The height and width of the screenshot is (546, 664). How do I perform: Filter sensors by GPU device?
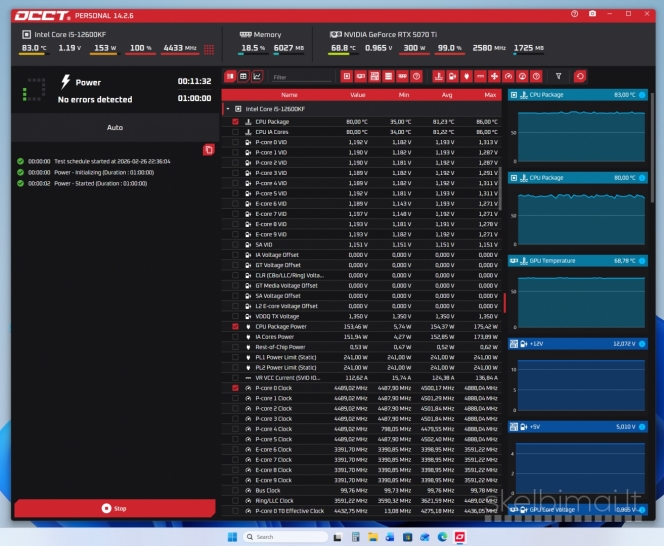tap(361, 77)
